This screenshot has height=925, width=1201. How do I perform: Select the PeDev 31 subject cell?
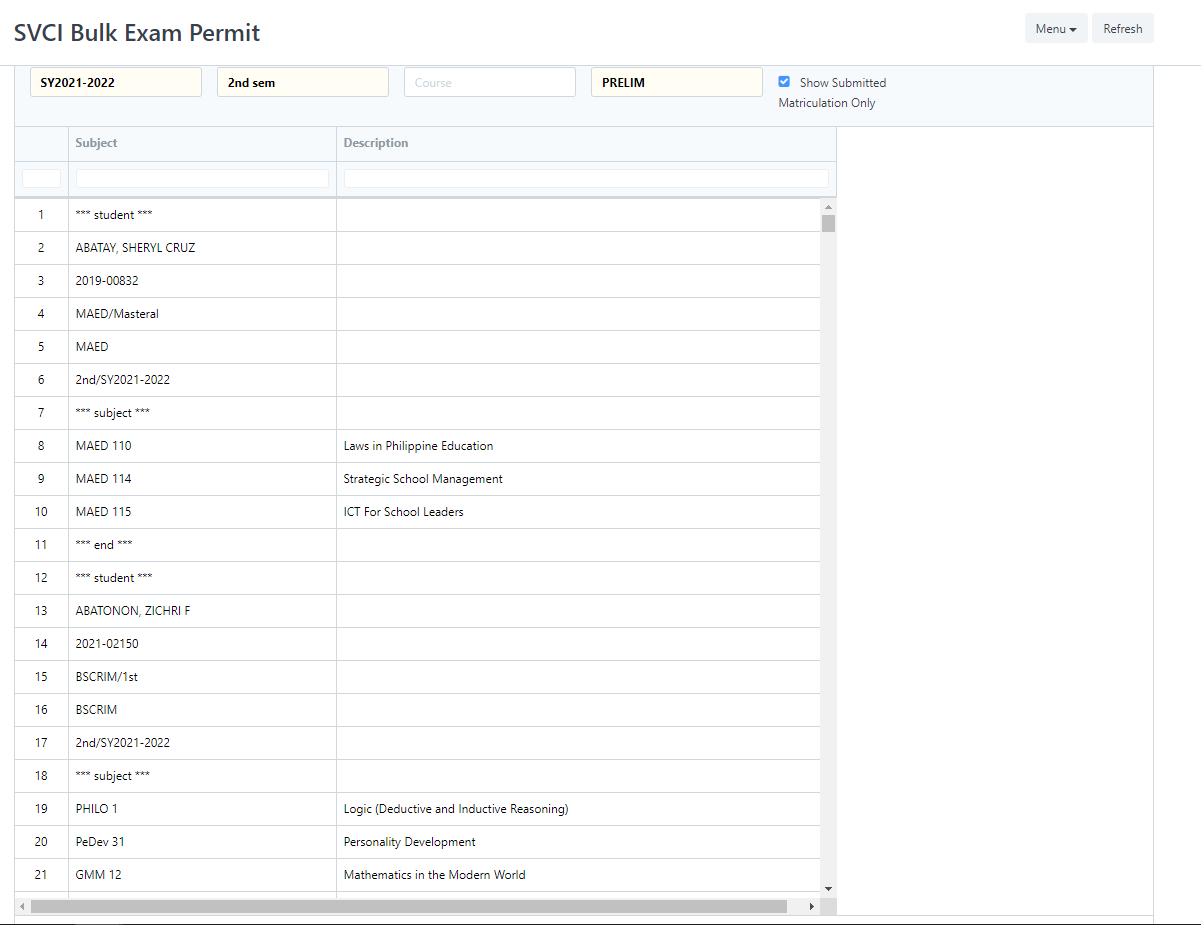pos(203,842)
